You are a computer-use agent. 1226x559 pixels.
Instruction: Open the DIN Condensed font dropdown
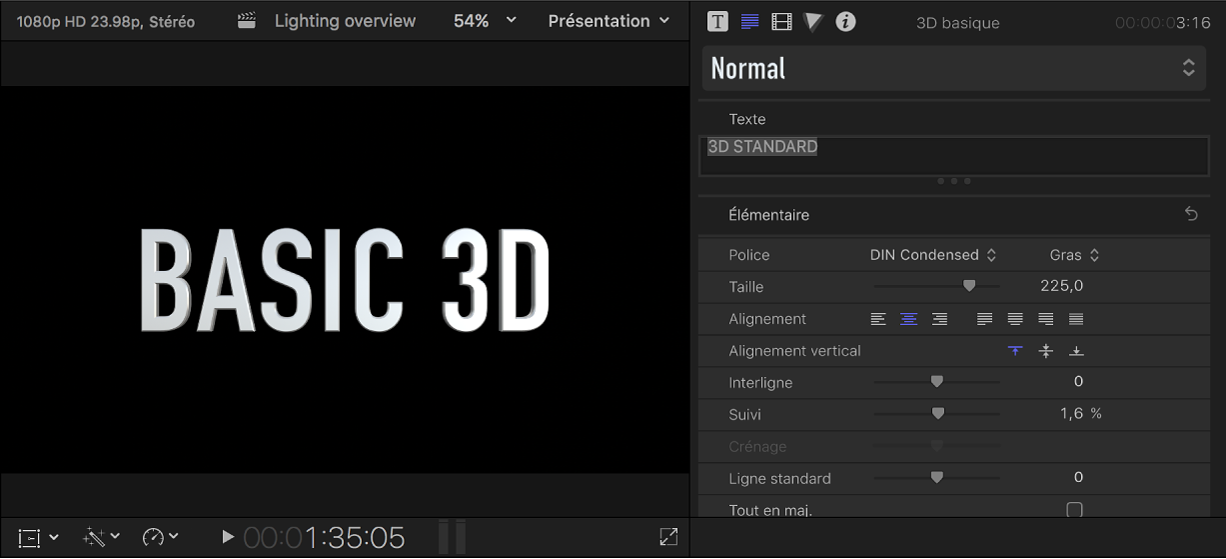point(933,255)
